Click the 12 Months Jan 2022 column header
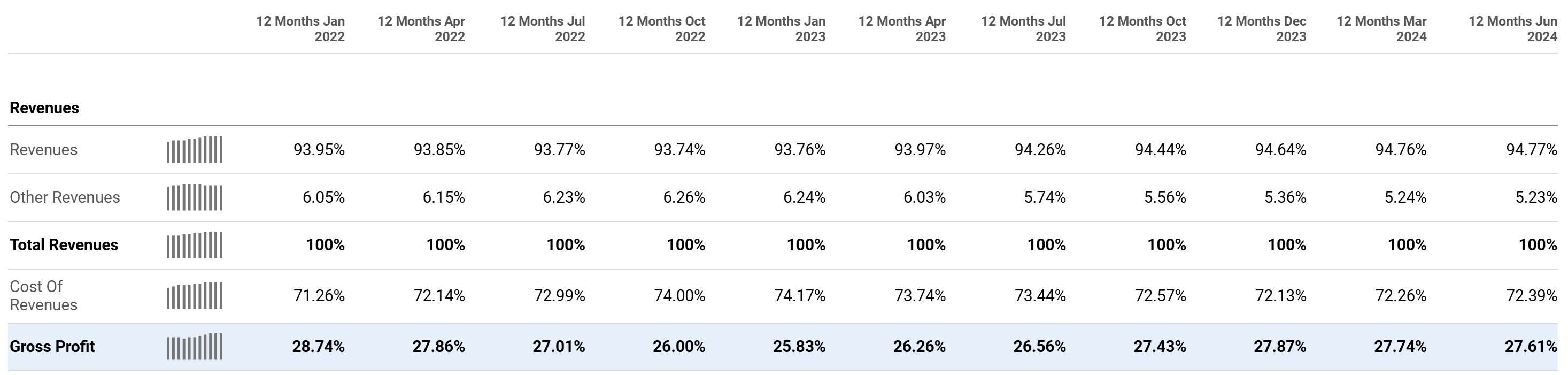This screenshot has height=375, width=1568. [300, 28]
